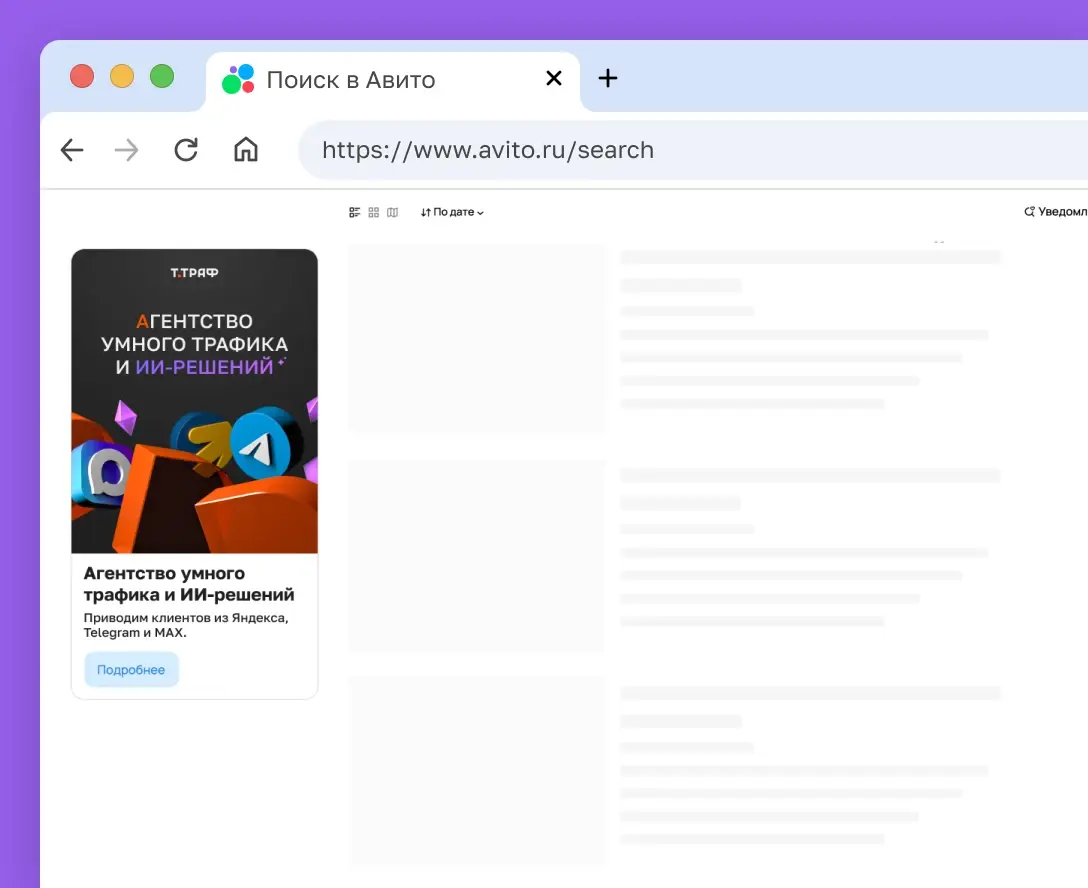The image size is (1088, 888).
Task: Click the Уведомл notifications link
Action: click(x=1055, y=212)
